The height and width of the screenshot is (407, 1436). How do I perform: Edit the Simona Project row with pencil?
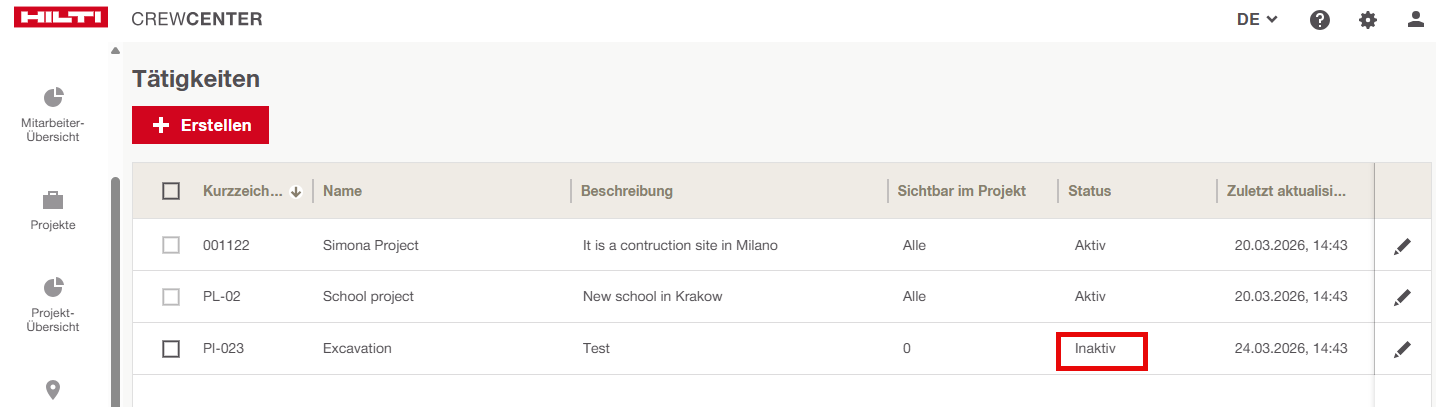click(x=1402, y=246)
